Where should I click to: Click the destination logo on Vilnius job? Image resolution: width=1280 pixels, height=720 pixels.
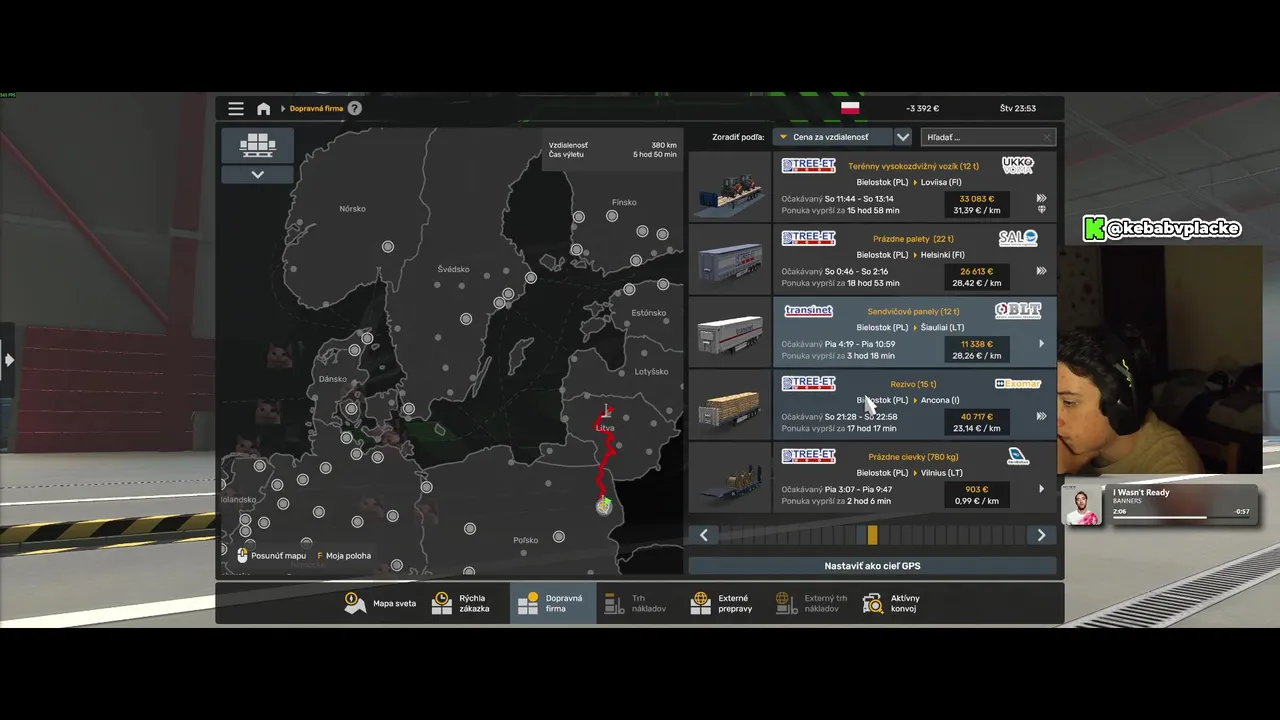(x=1018, y=457)
